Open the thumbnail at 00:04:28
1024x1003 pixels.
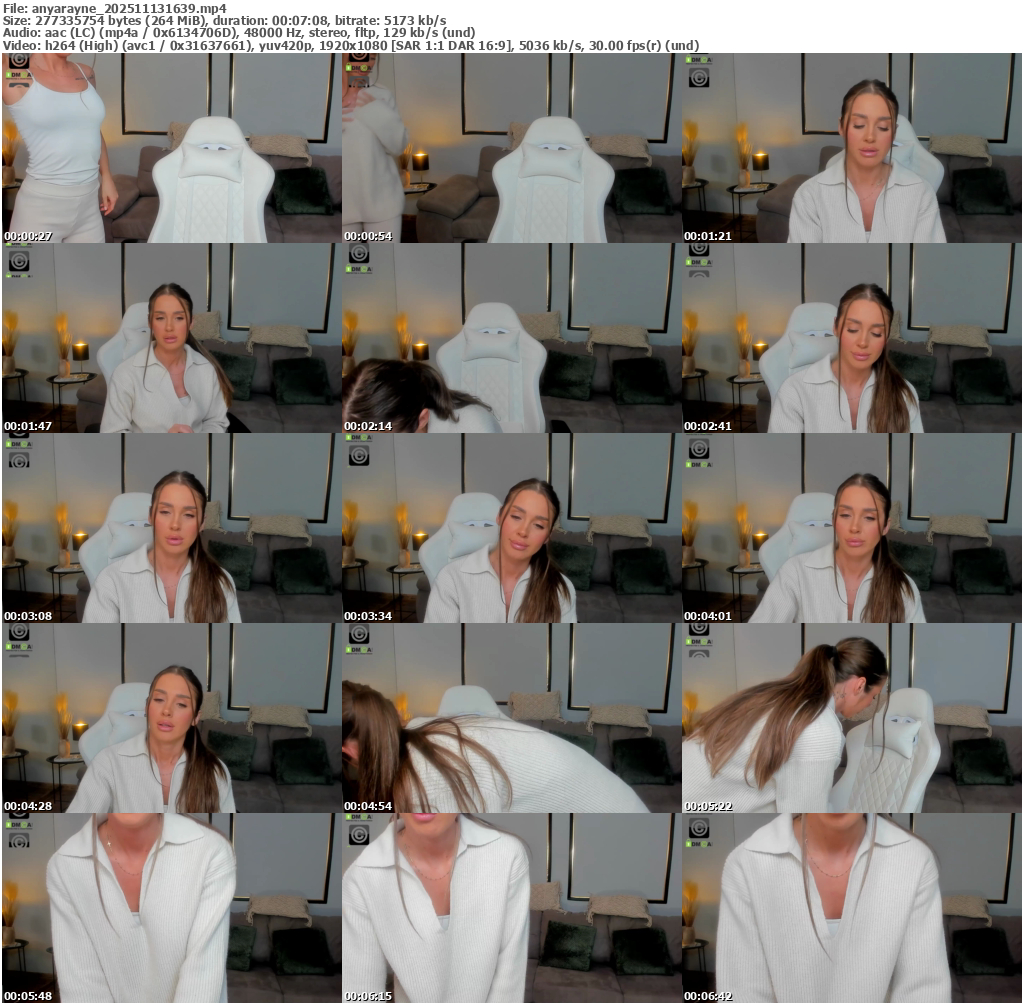coord(171,718)
